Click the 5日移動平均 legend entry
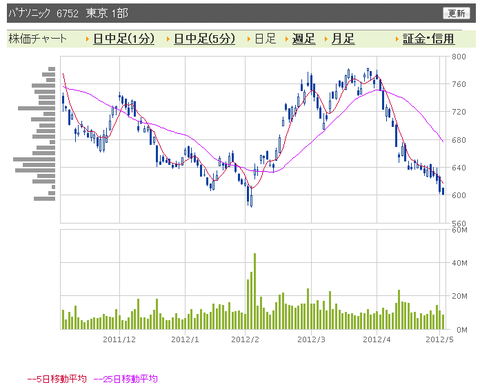Screen dimensions: 480x385 pos(57,379)
